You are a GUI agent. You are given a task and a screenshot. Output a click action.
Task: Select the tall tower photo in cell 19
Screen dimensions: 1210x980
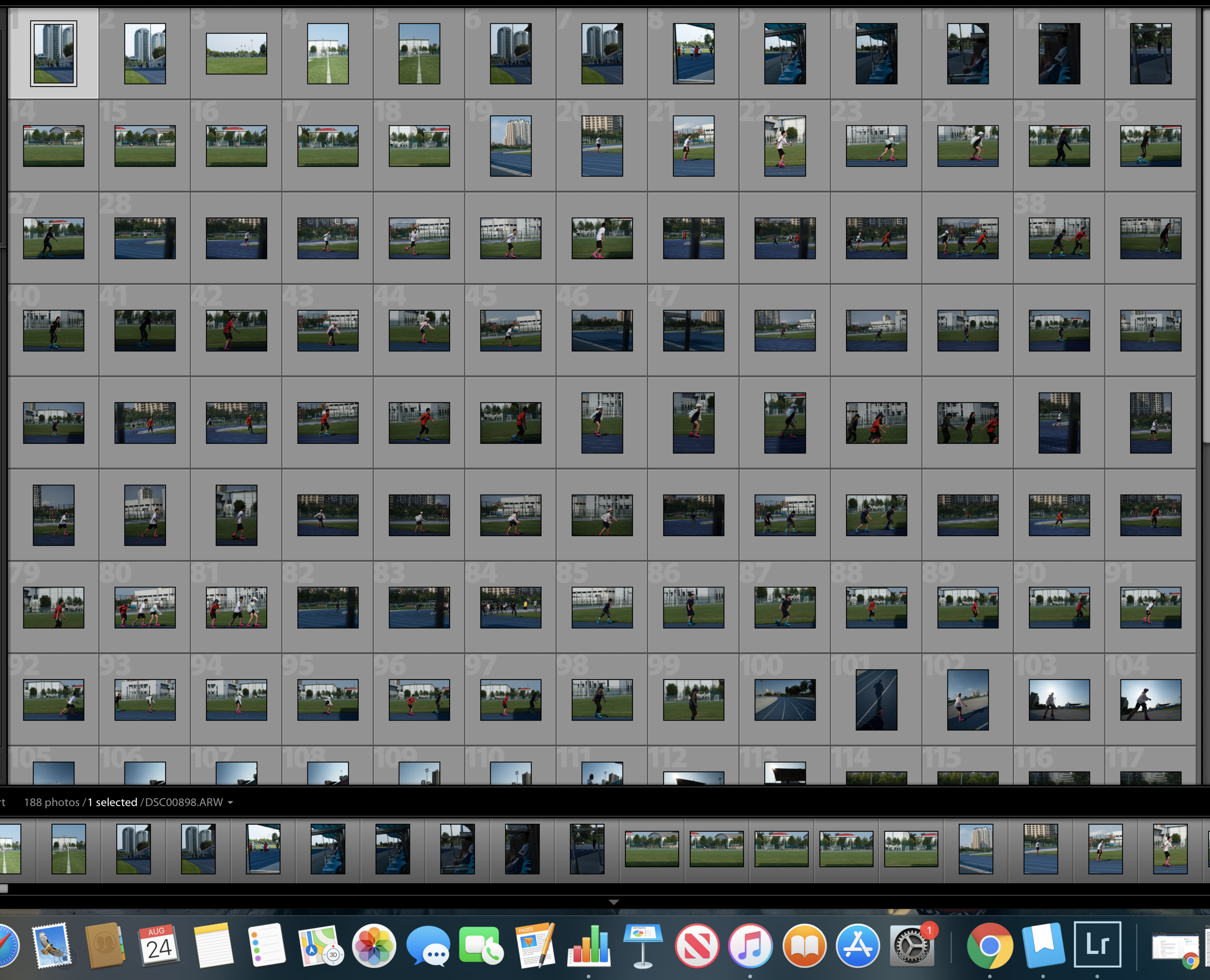click(511, 146)
